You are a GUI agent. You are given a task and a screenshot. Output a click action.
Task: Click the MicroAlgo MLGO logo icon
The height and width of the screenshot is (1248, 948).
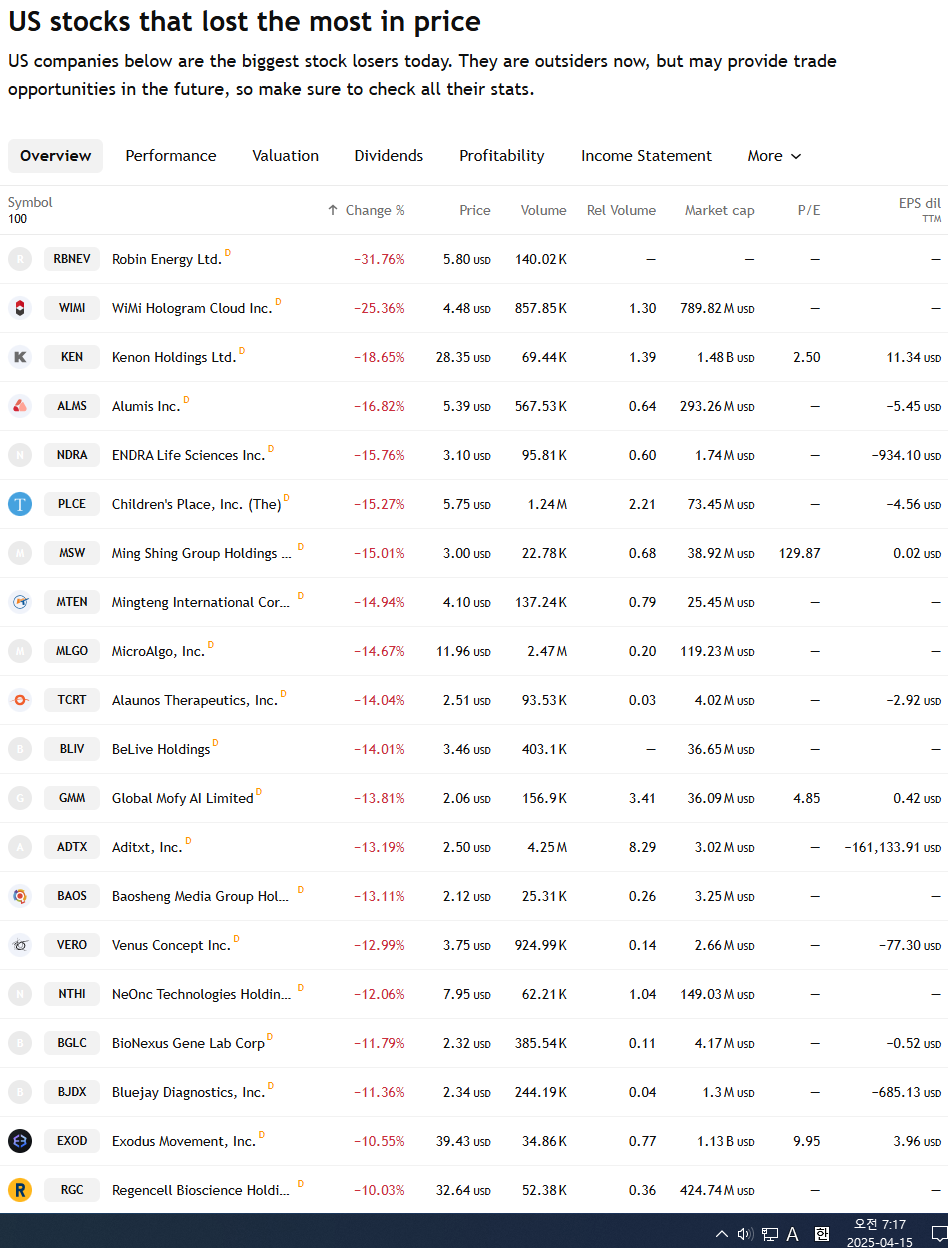(20, 651)
